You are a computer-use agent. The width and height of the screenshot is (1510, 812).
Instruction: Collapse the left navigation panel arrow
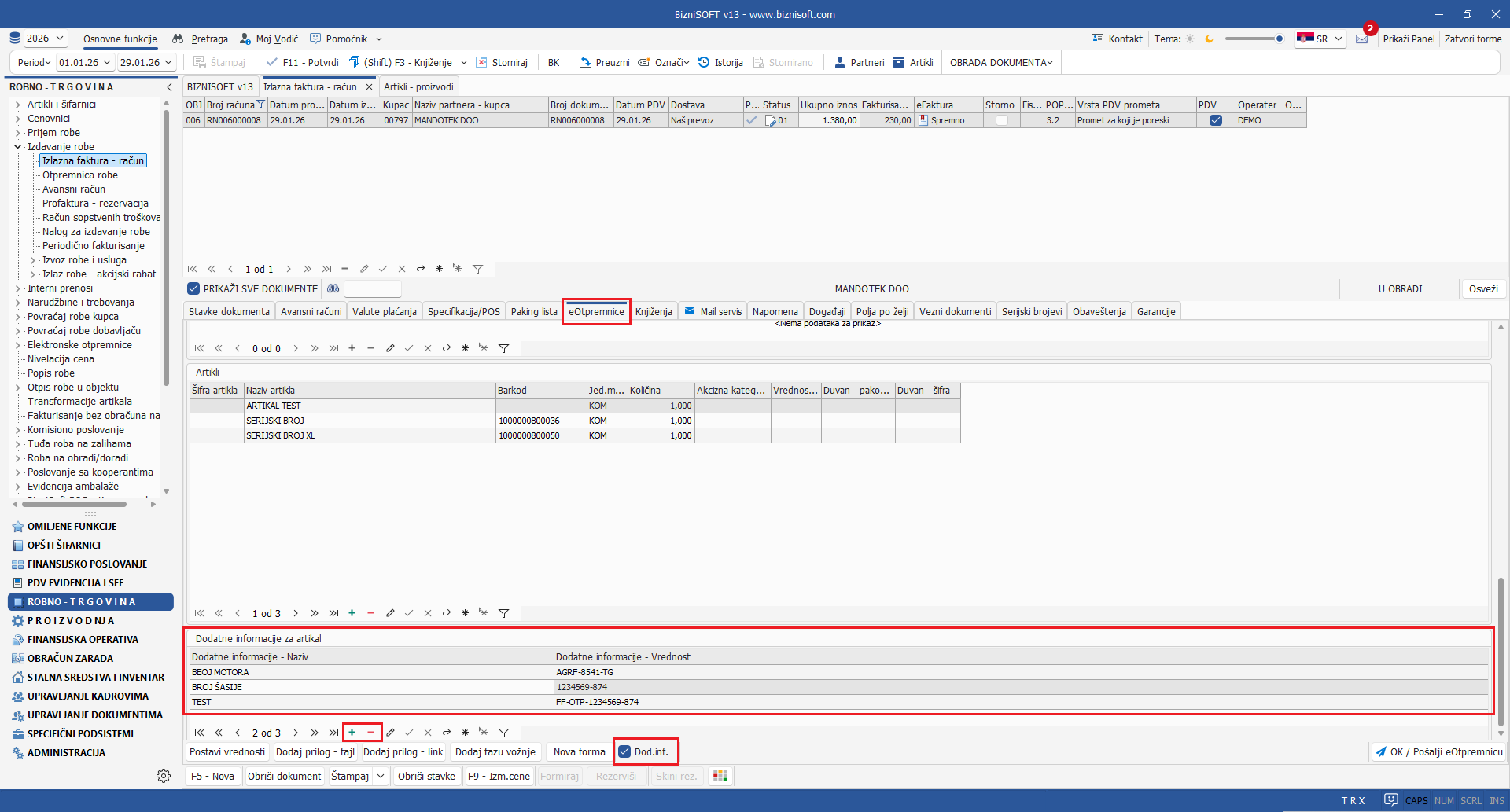pyautogui.click(x=169, y=87)
